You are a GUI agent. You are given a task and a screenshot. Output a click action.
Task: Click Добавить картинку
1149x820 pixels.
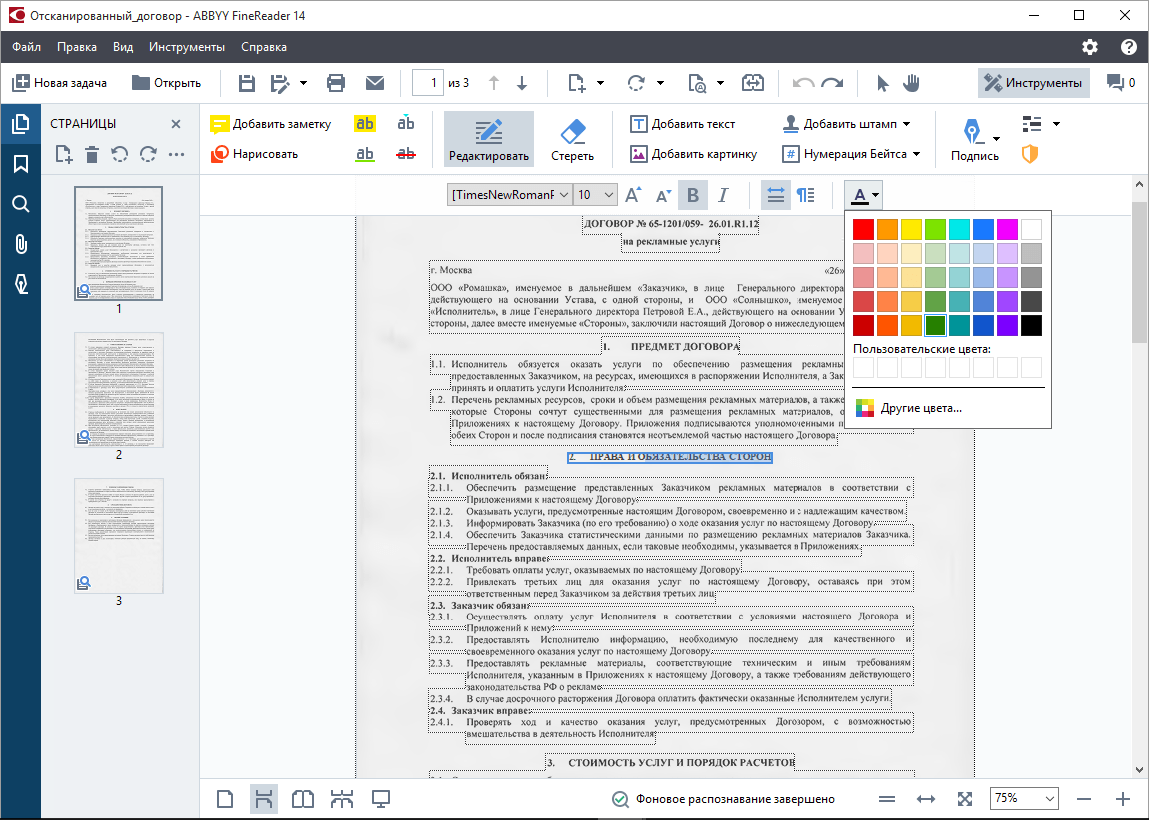point(693,154)
